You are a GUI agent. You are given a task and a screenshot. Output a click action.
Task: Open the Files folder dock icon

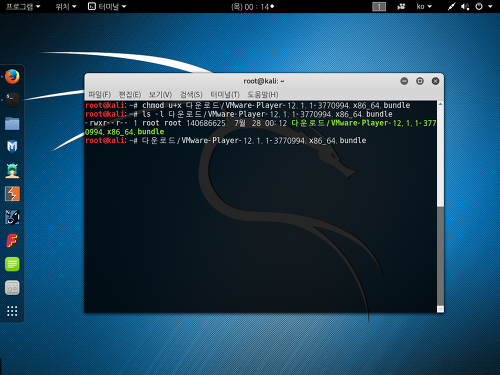point(12,124)
